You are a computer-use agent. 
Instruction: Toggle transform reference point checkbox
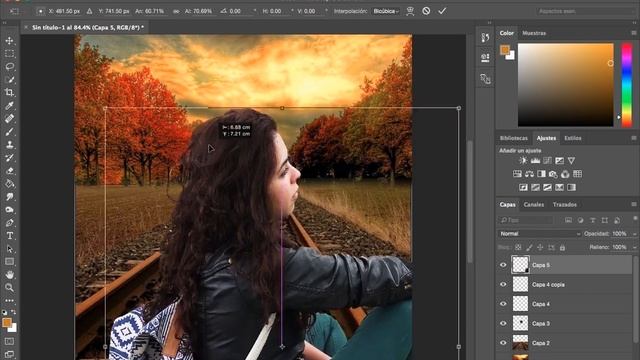(x=40, y=11)
